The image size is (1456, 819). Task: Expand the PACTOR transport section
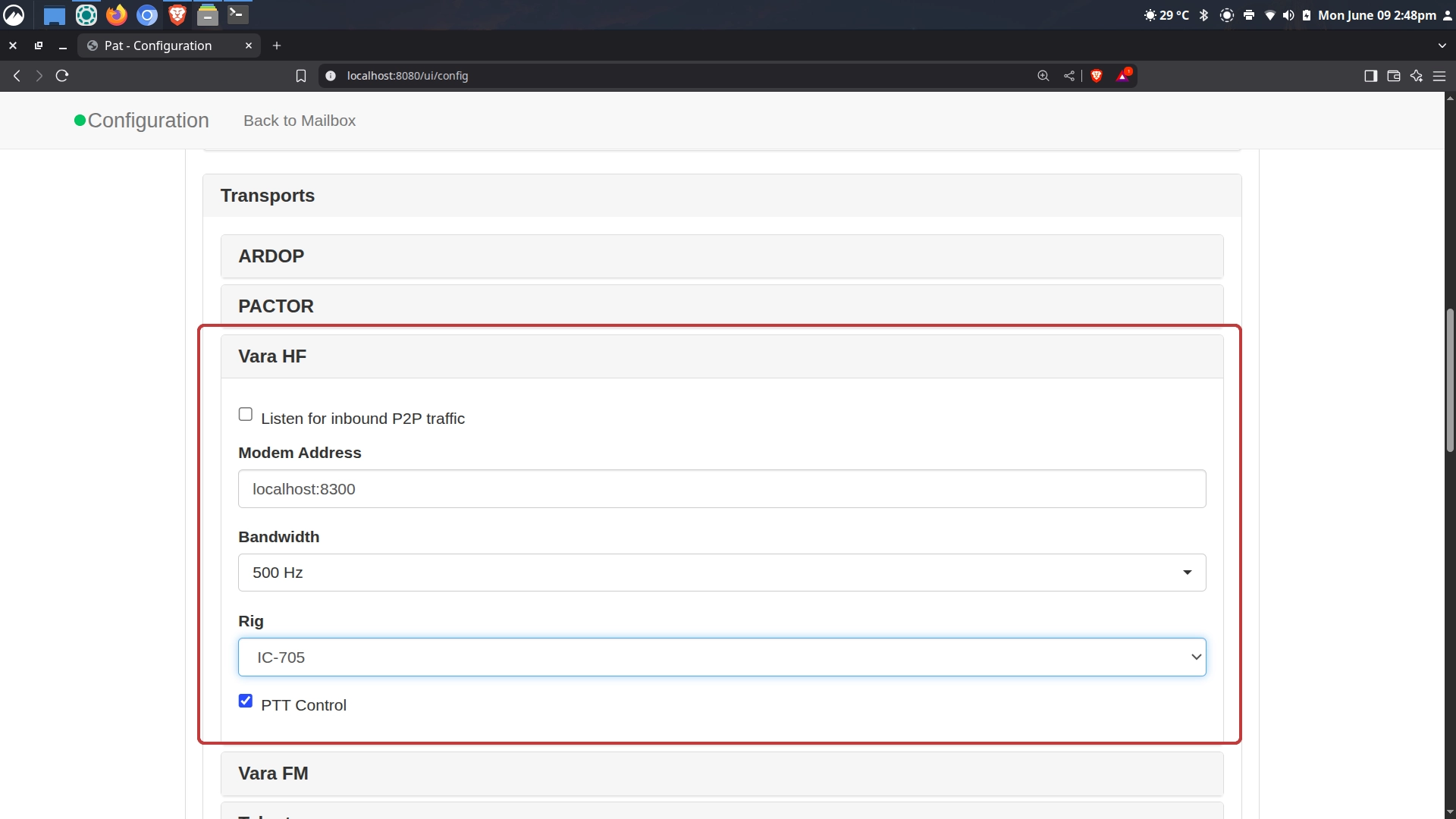(x=722, y=306)
